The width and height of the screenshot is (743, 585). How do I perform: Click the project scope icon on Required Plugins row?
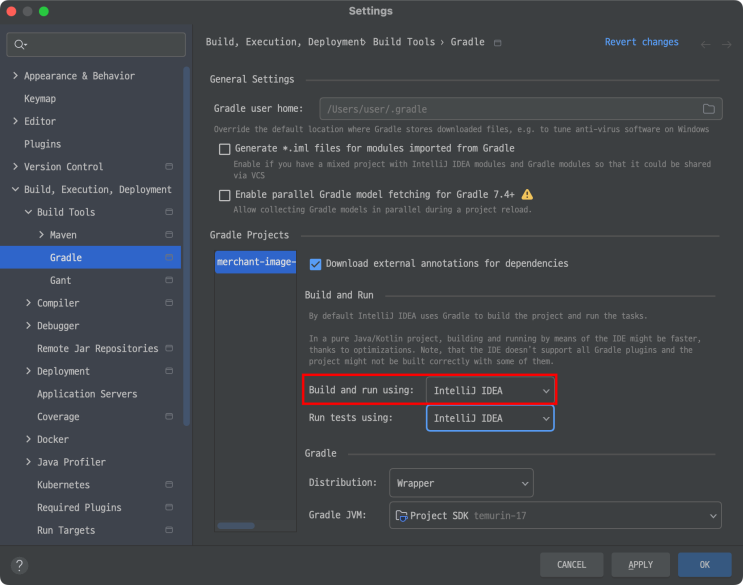(x=169, y=507)
